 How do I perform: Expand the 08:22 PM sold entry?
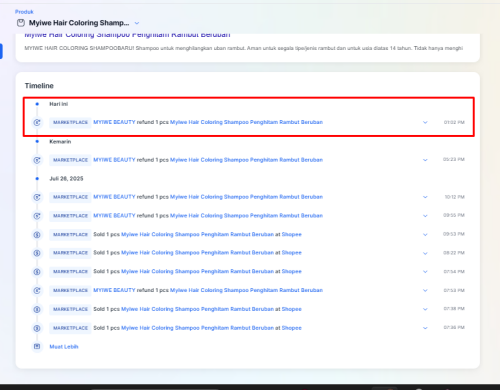425,253
